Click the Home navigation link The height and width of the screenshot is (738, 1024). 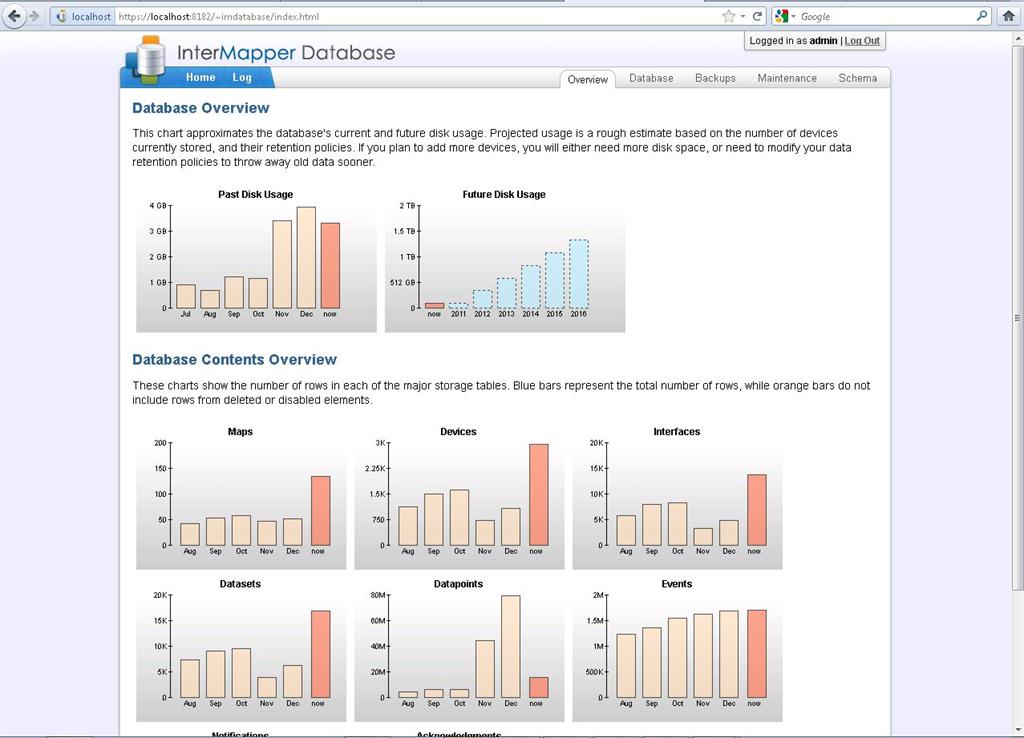pyautogui.click(x=200, y=77)
